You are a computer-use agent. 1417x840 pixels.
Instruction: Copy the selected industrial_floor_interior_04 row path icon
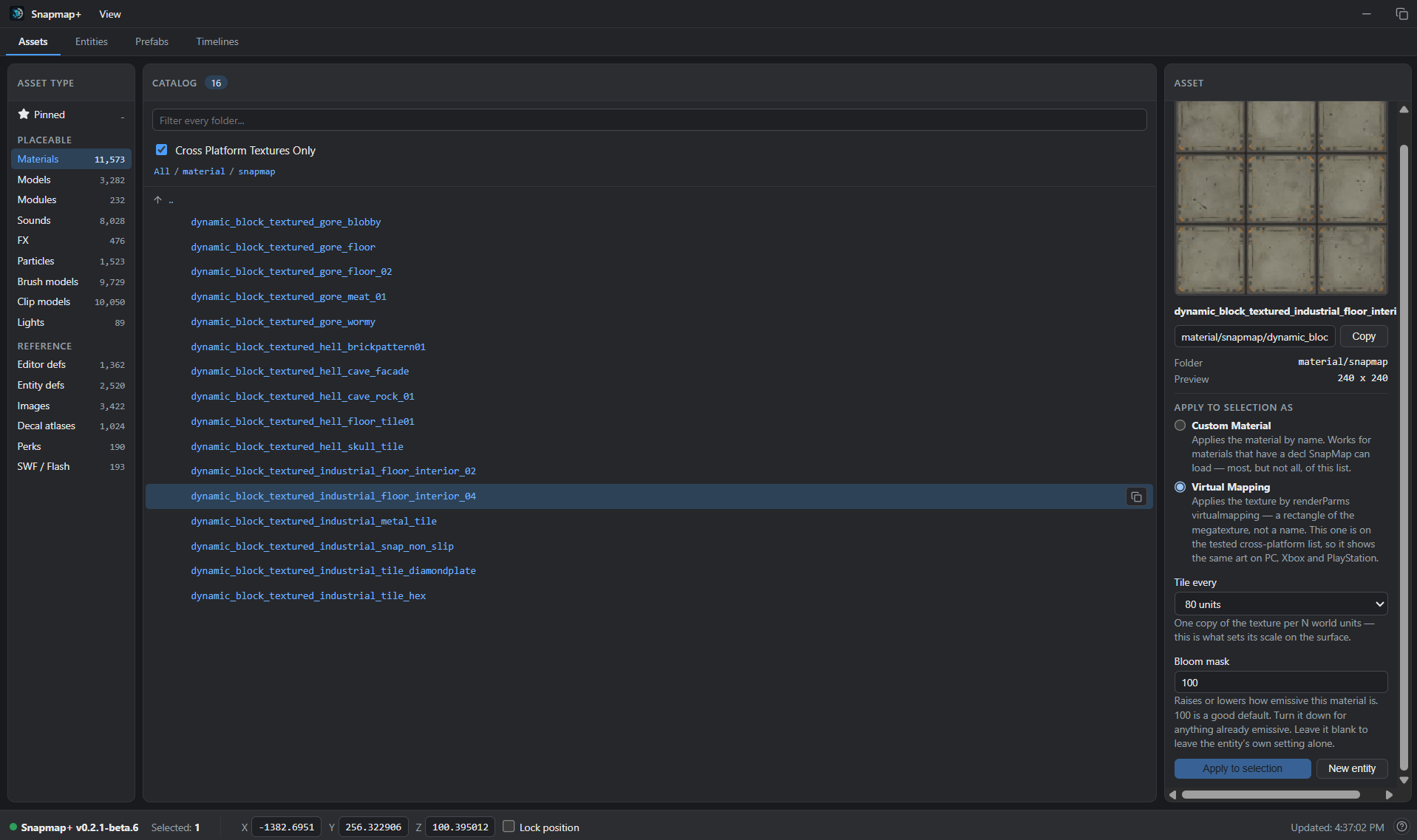(1136, 496)
